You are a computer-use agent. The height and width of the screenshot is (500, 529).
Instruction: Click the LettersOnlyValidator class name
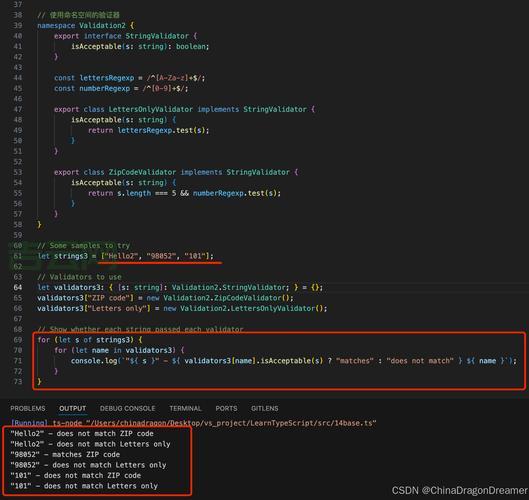[x=150, y=109]
